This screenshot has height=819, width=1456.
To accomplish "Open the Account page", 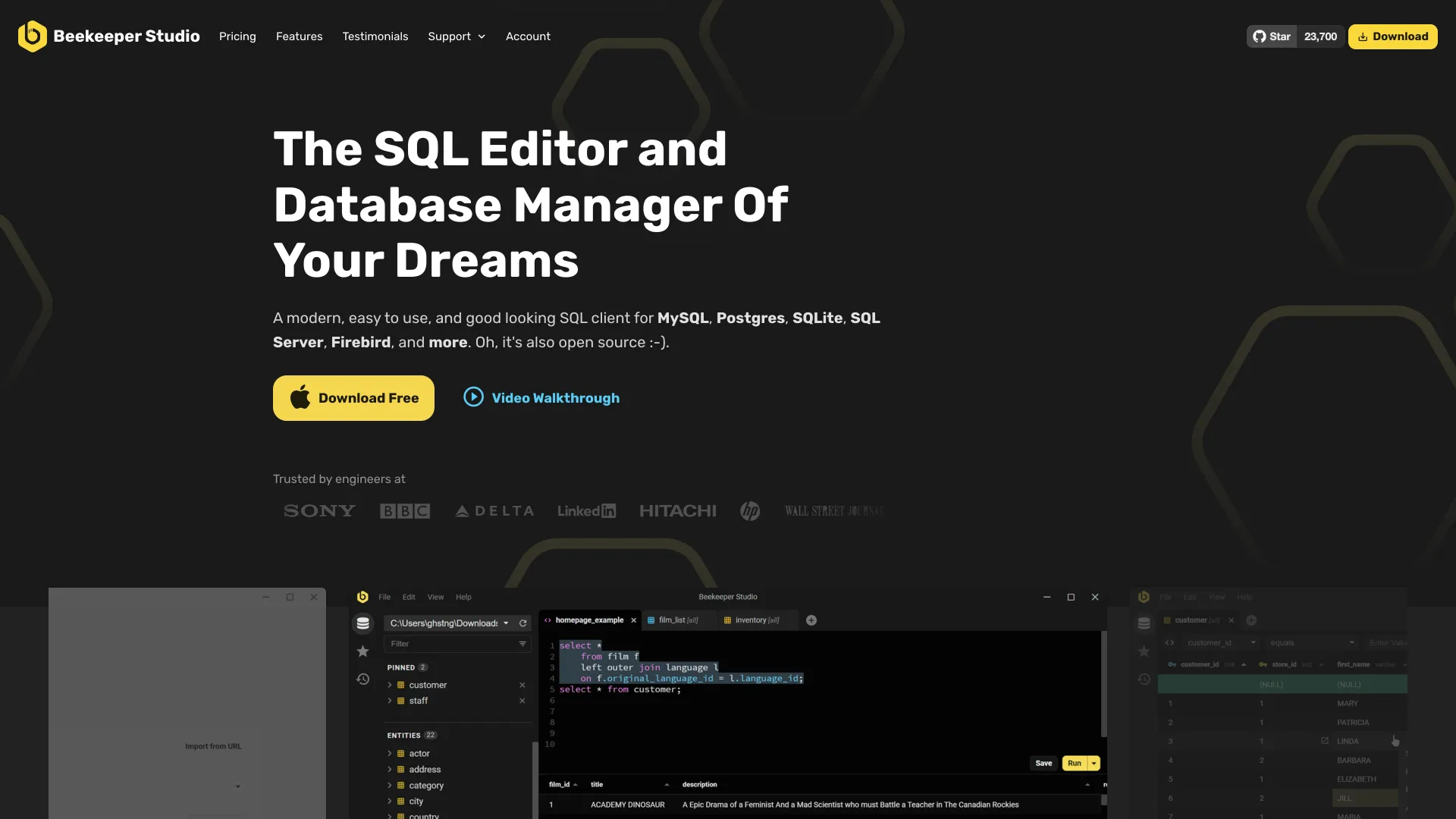I will (x=528, y=36).
